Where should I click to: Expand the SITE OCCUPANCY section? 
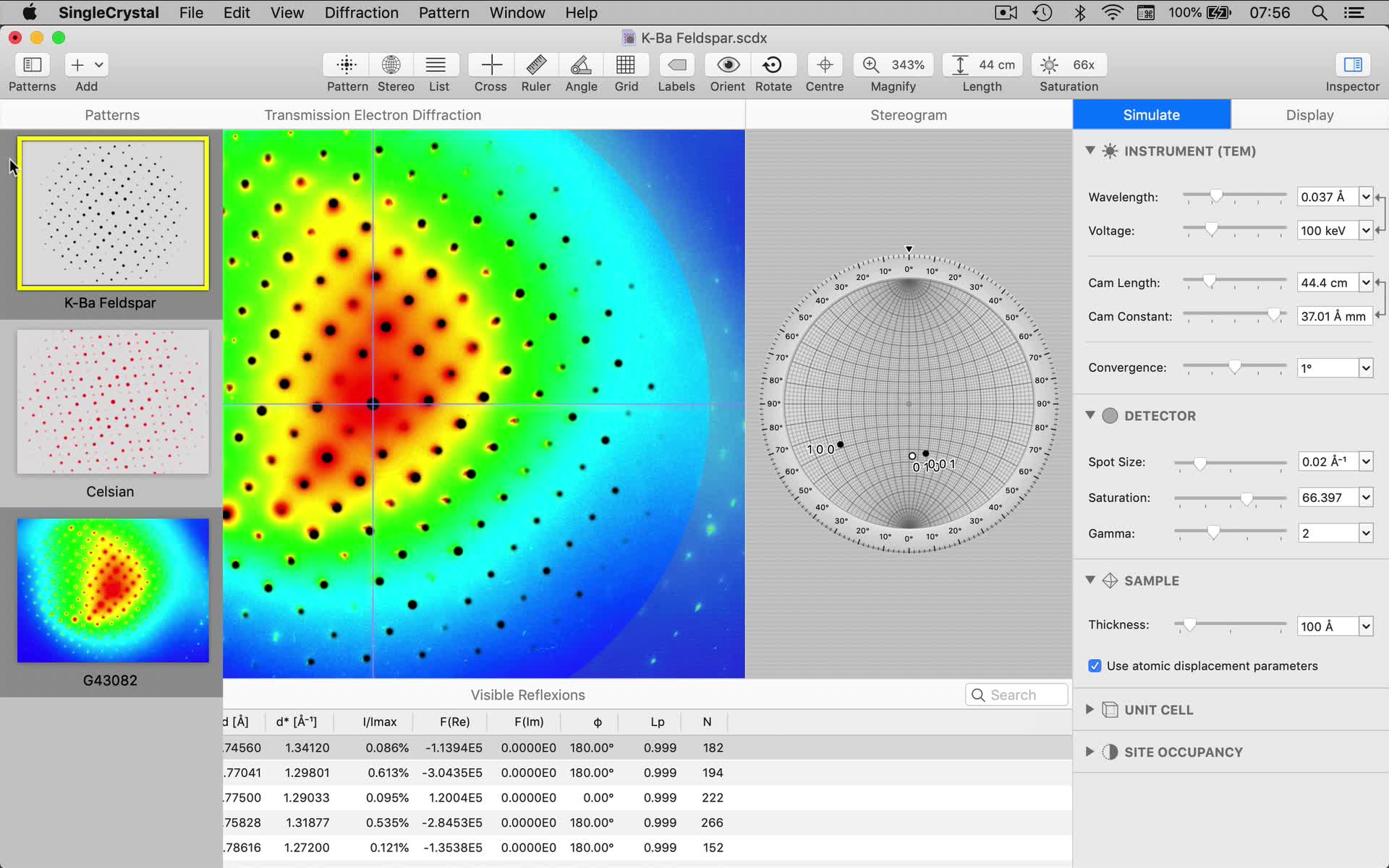(x=1091, y=752)
